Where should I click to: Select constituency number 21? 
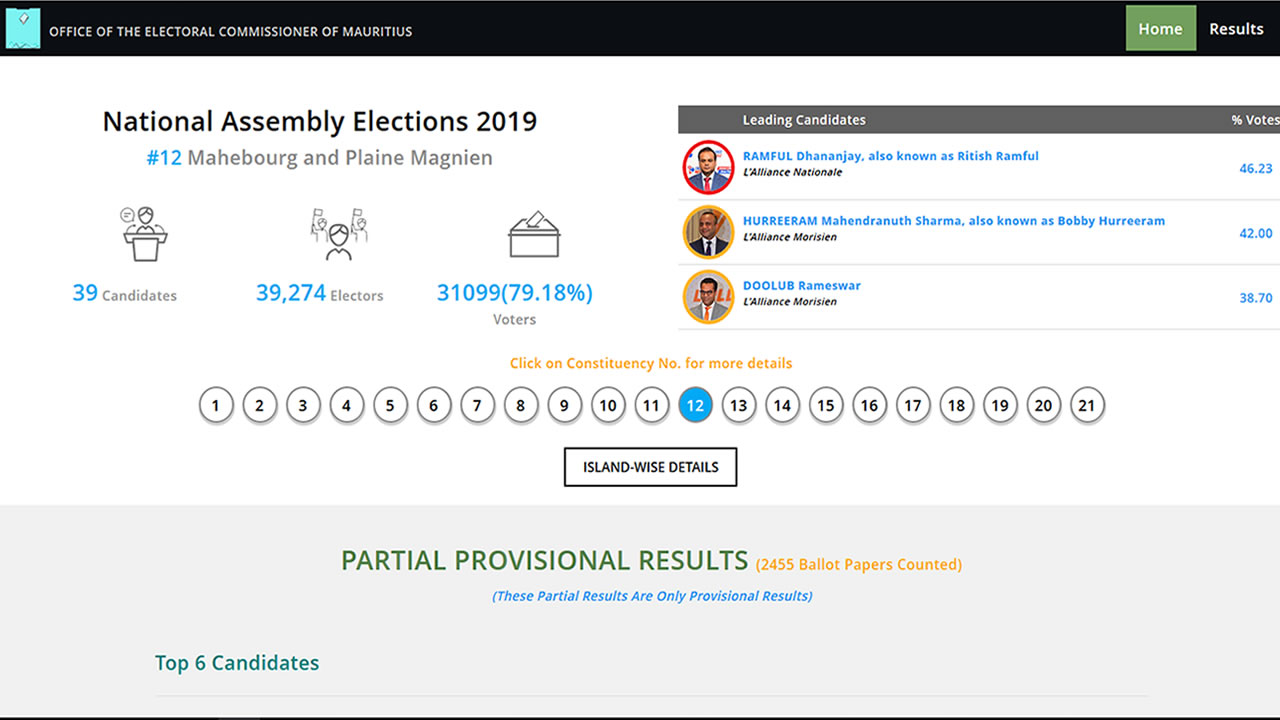1086,405
